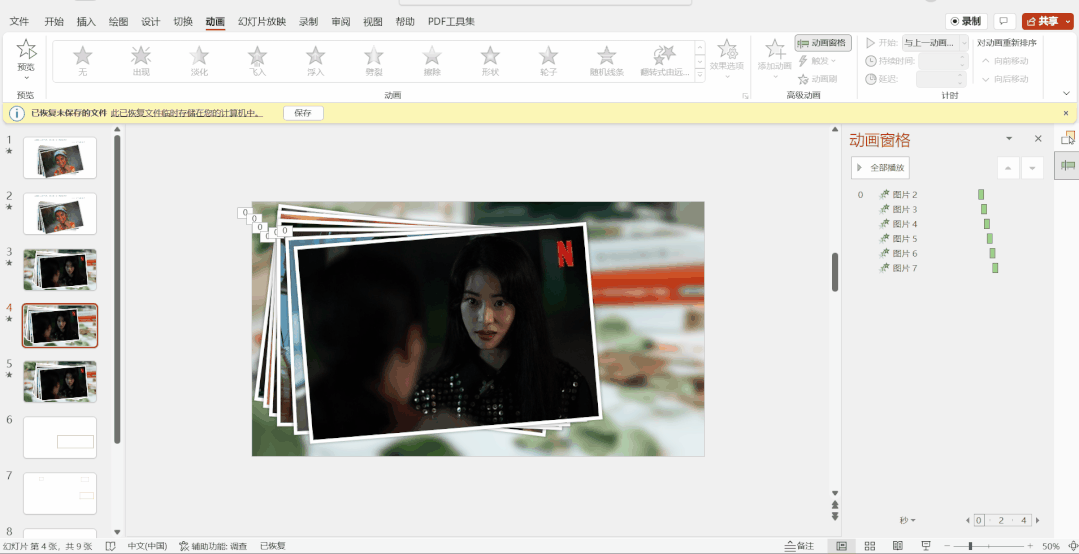Switch to the 插入 (Insert) tab
Screen dimensions: 1079x554
86,21
